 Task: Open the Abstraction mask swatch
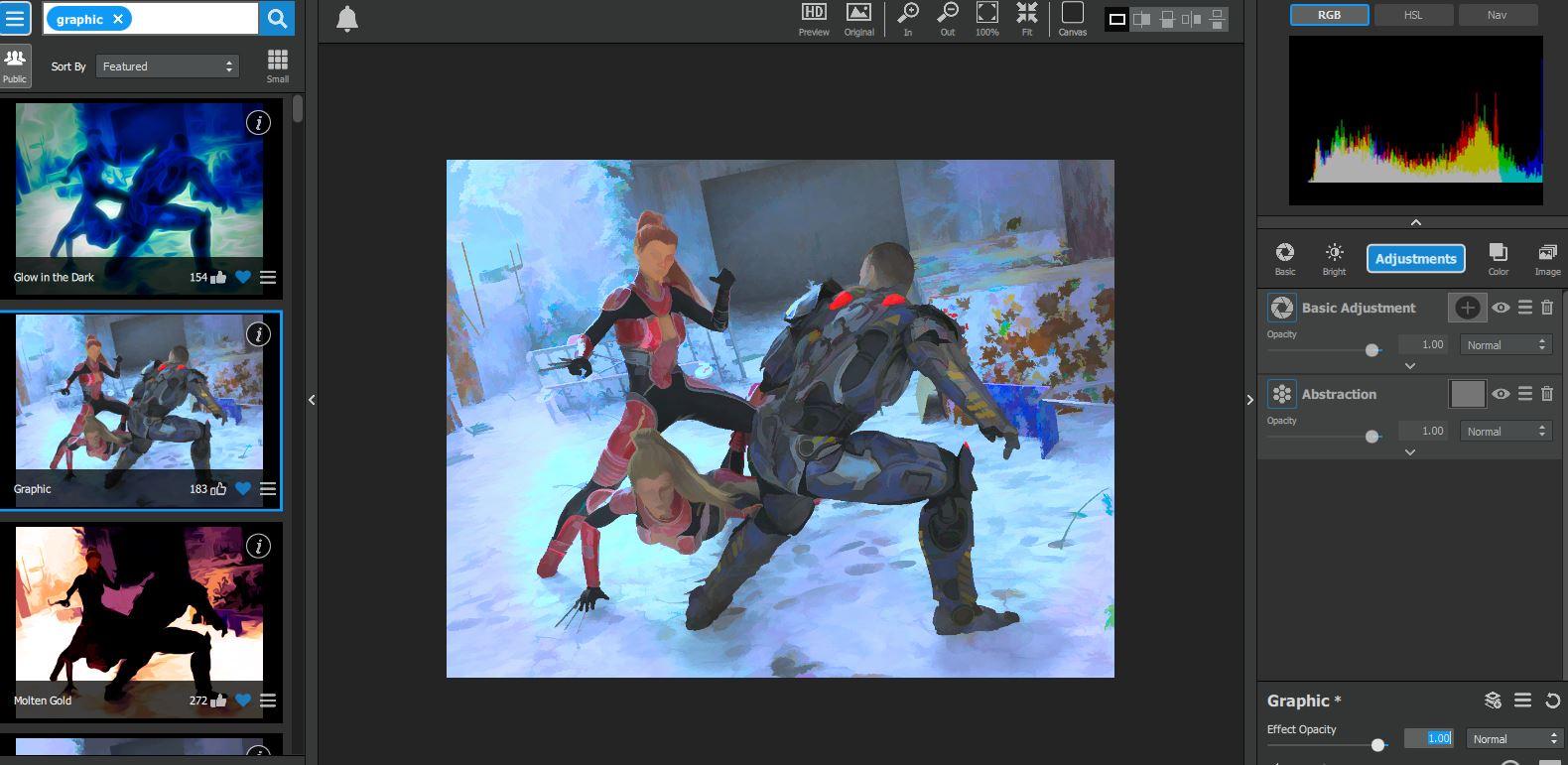coord(1468,394)
